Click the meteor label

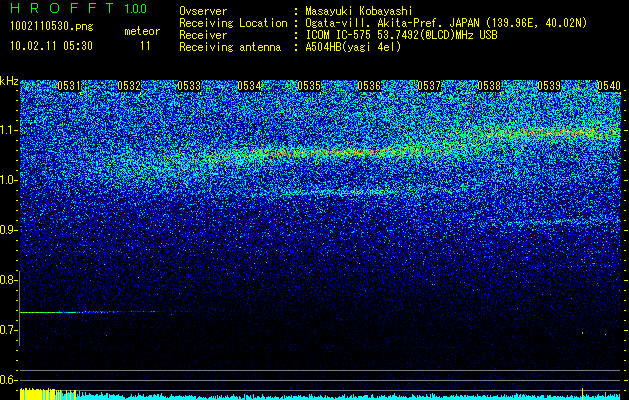click(x=142, y=31)
